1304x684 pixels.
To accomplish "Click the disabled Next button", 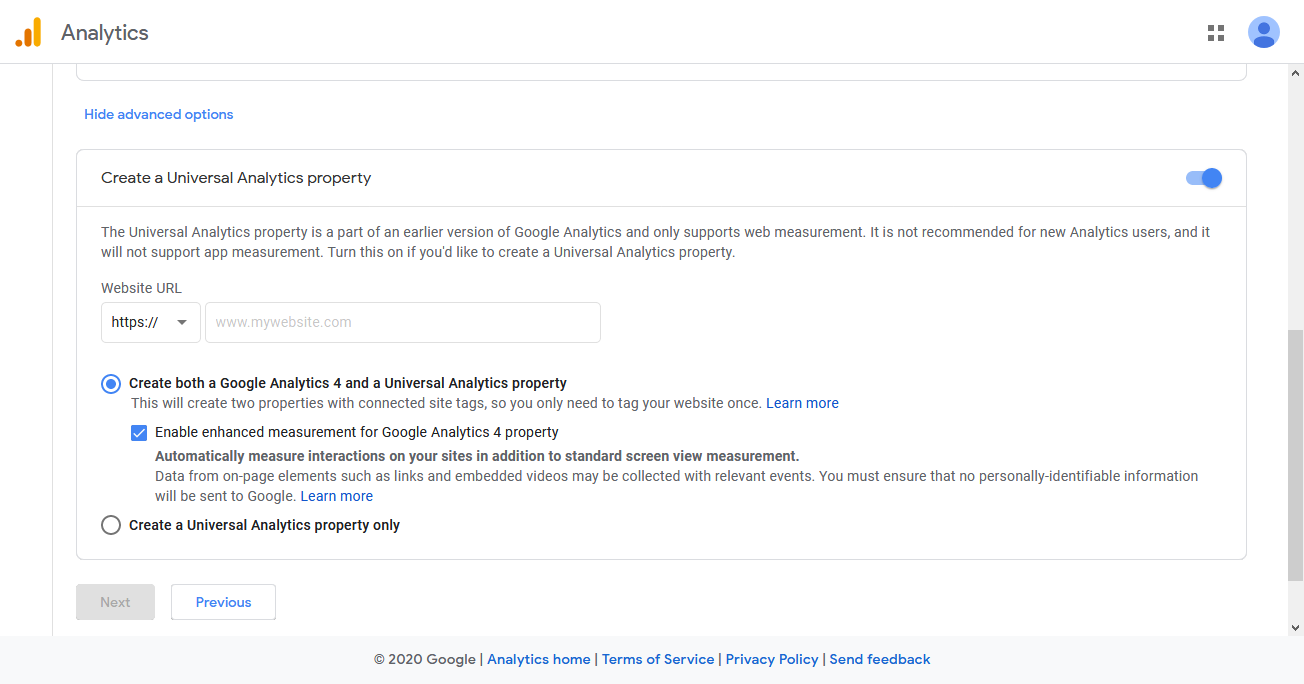I will [x=115, y=601].
